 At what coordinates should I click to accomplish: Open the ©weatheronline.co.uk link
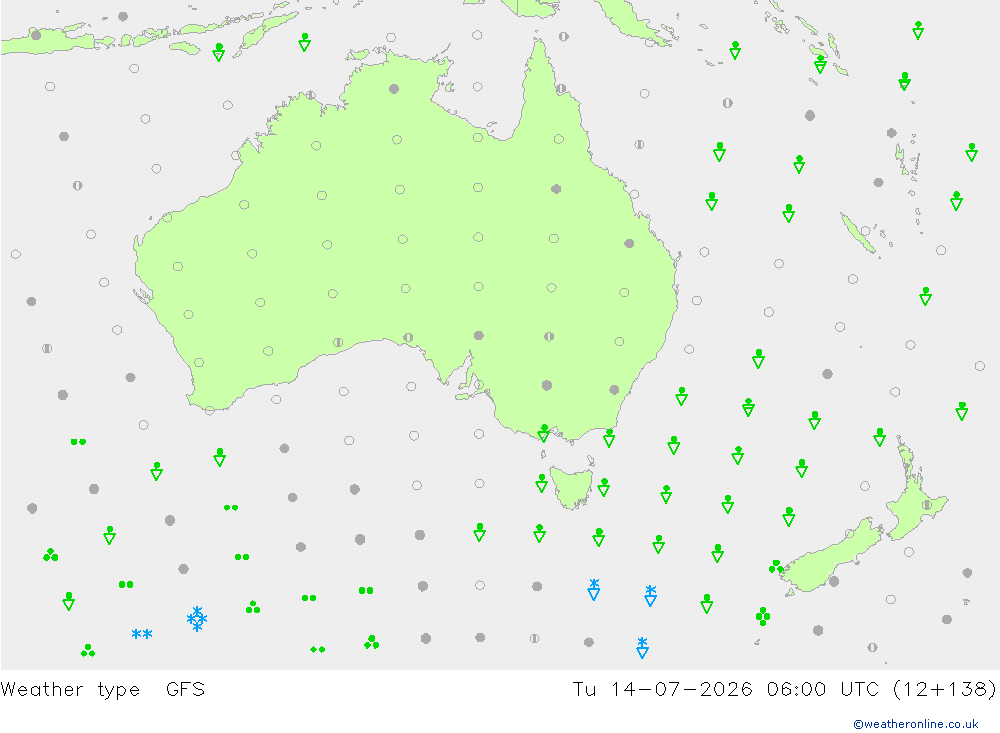point(916,724)
